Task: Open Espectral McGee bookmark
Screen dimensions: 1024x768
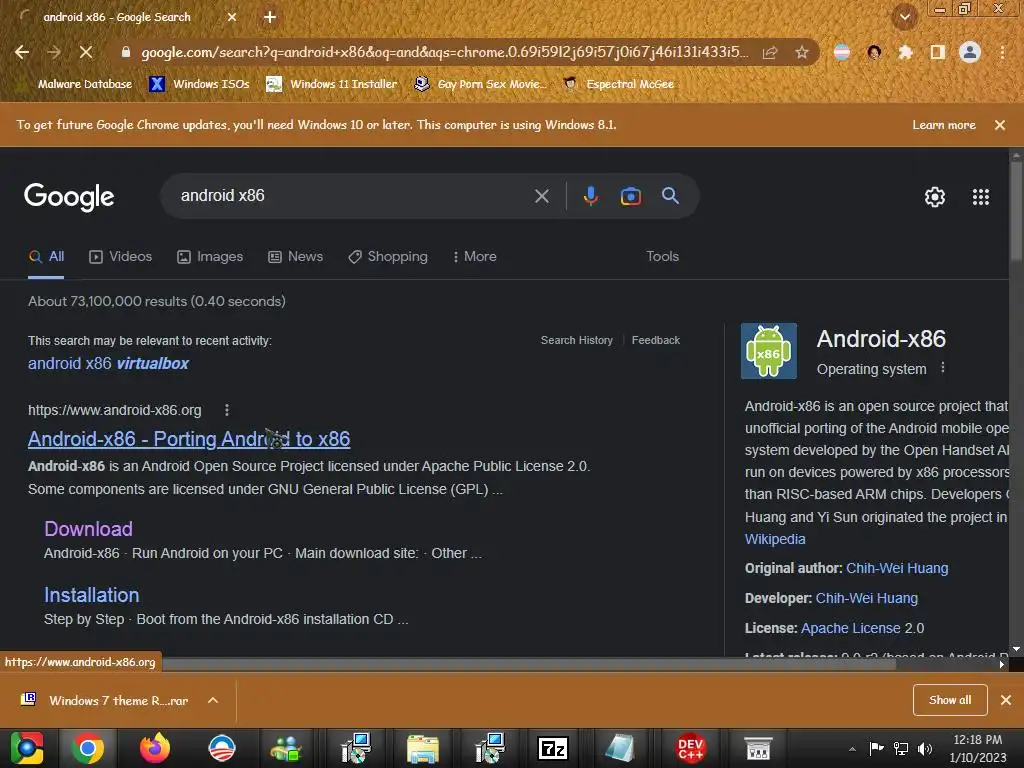Action: coord(618,84)
